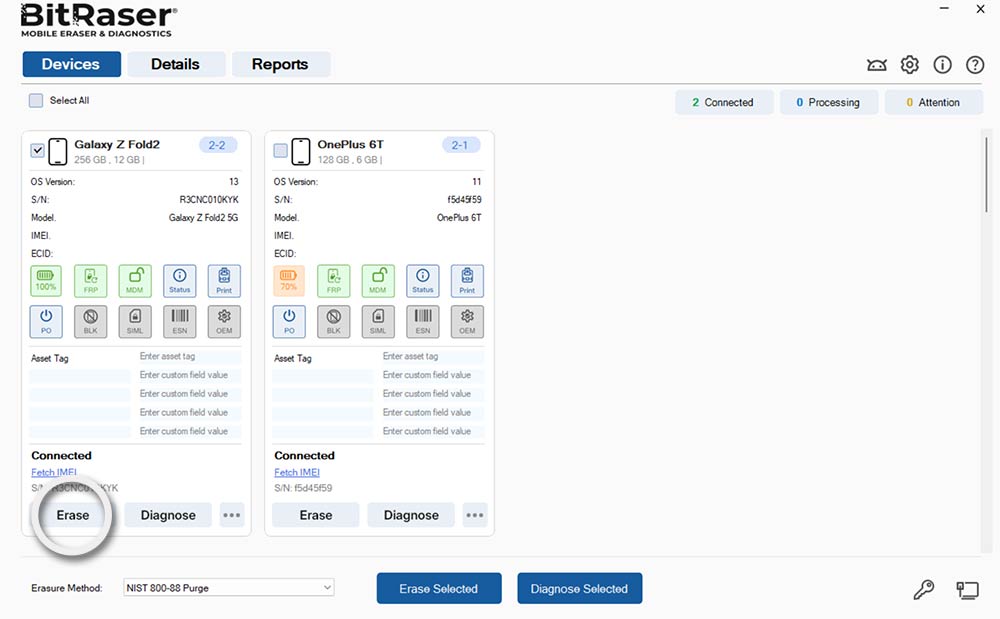Filter by 0 Processing devices
This screenshot has width=1000, height=619.
828,103
